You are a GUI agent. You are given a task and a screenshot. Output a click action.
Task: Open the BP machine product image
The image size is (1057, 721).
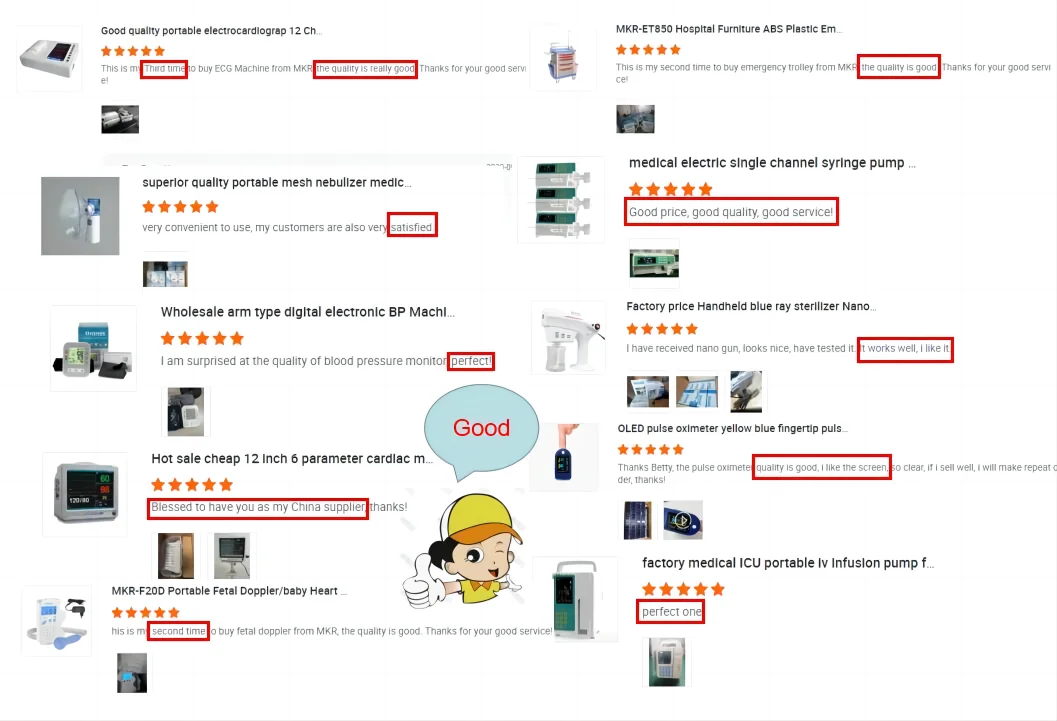pyautogui.click(x=94, y=349)
